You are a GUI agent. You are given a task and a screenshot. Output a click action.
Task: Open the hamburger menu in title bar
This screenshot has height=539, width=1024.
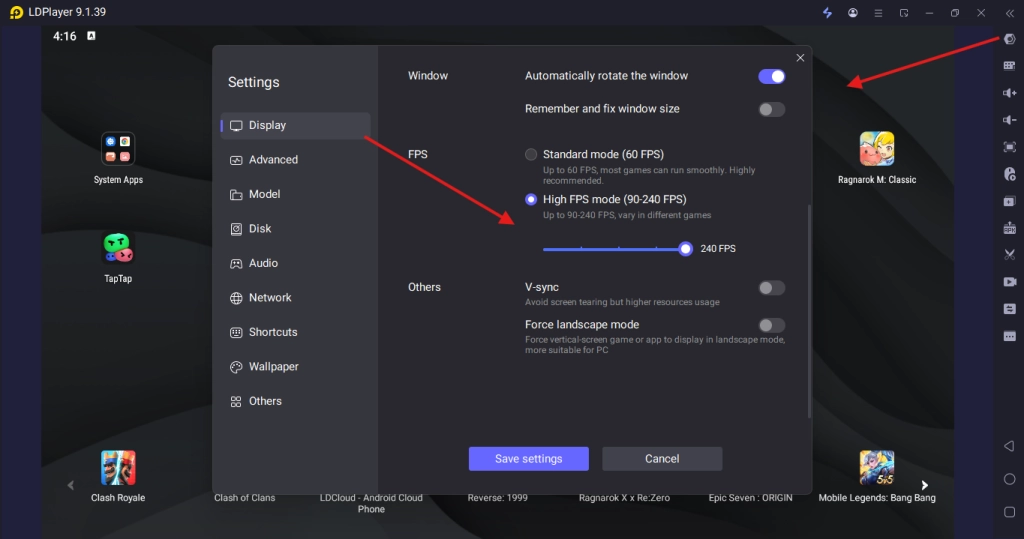pos(878,12)
